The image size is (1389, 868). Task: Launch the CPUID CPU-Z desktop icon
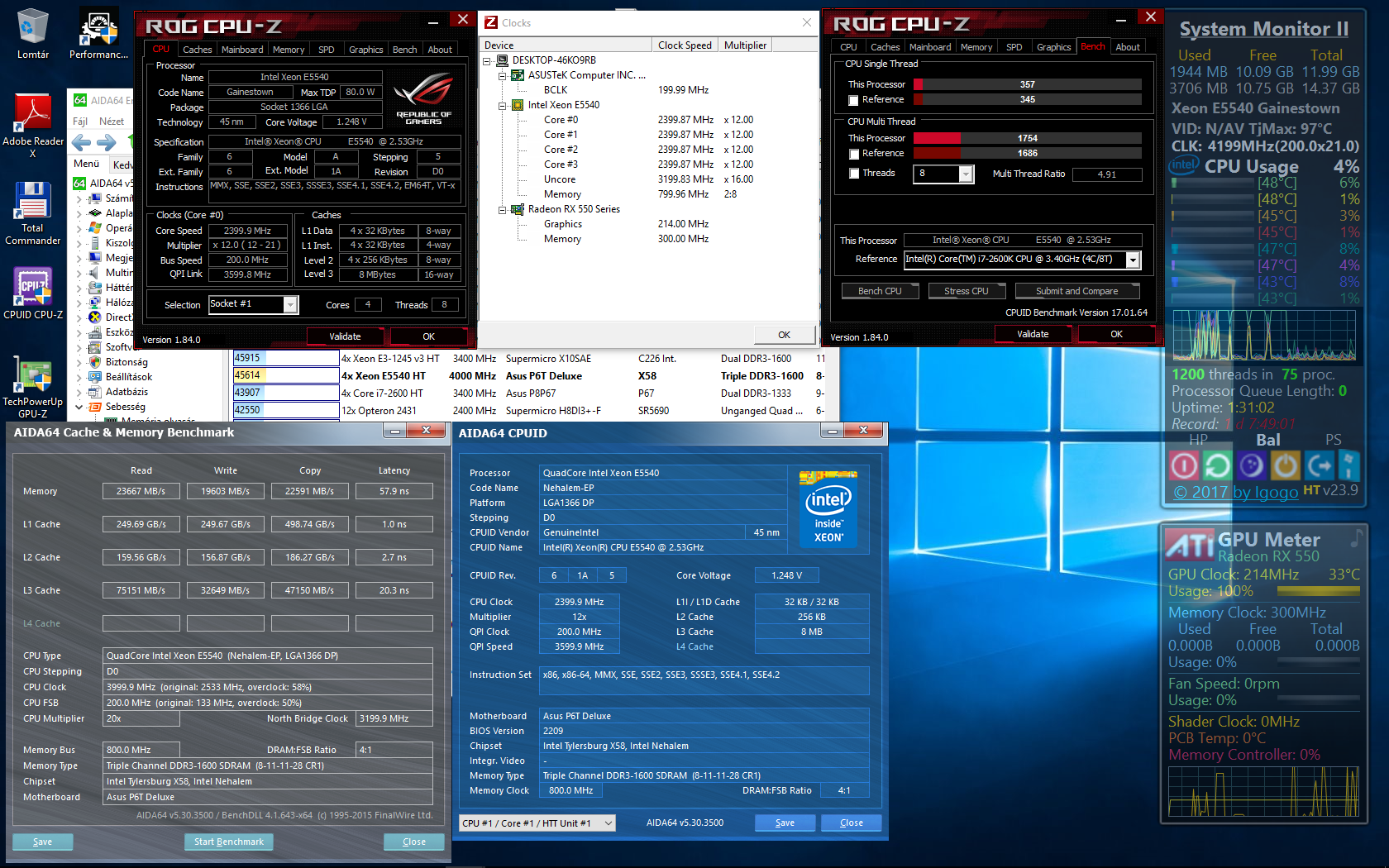pyautogui.click(x=33, y=287)
